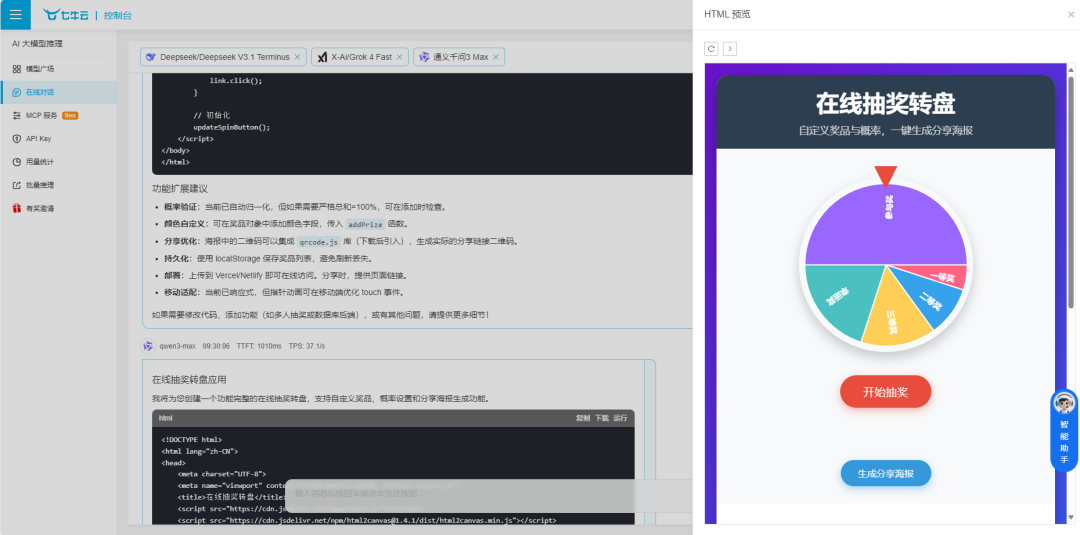1080x535 pixels.
Task: Open MCP 服务 sidebar item
Action: pos(43,115)
